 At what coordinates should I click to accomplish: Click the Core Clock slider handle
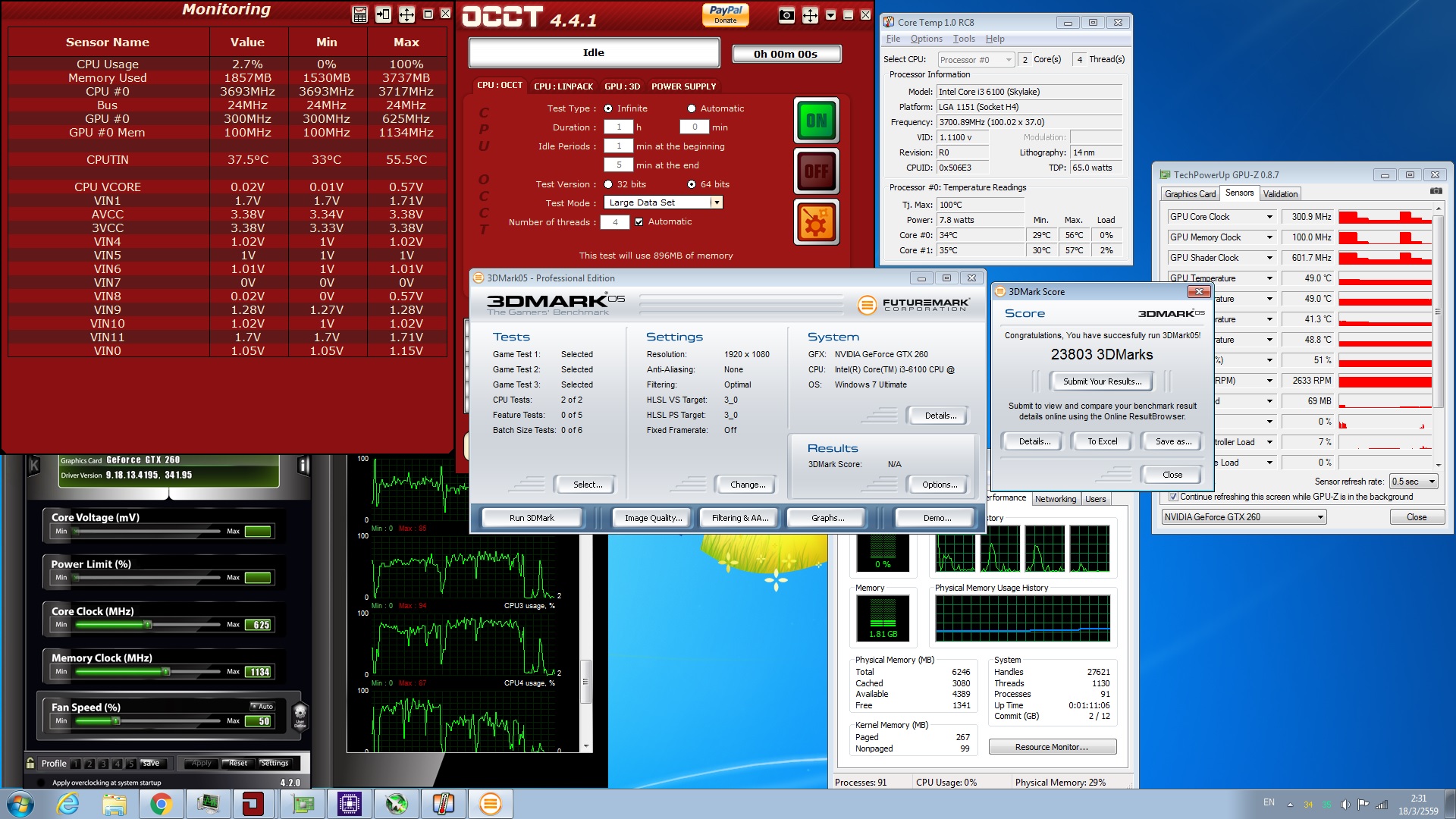pos(148,625)
